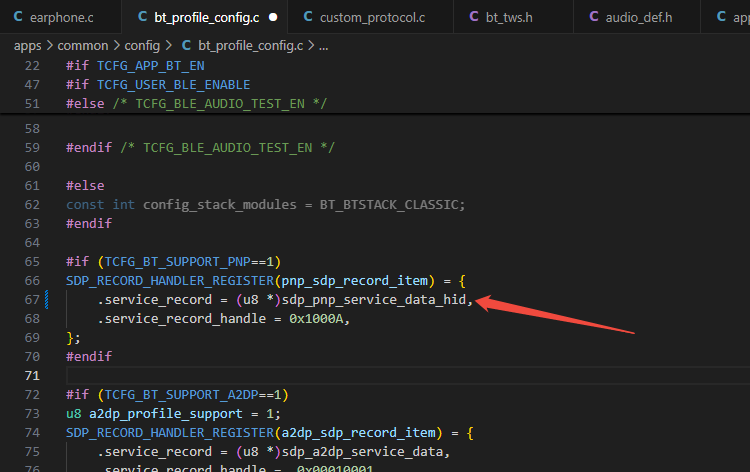Viewport: 750px width, 472px height.
Task: Click 'a2dp_profile_support' on line 73
Action: point(165,414)
